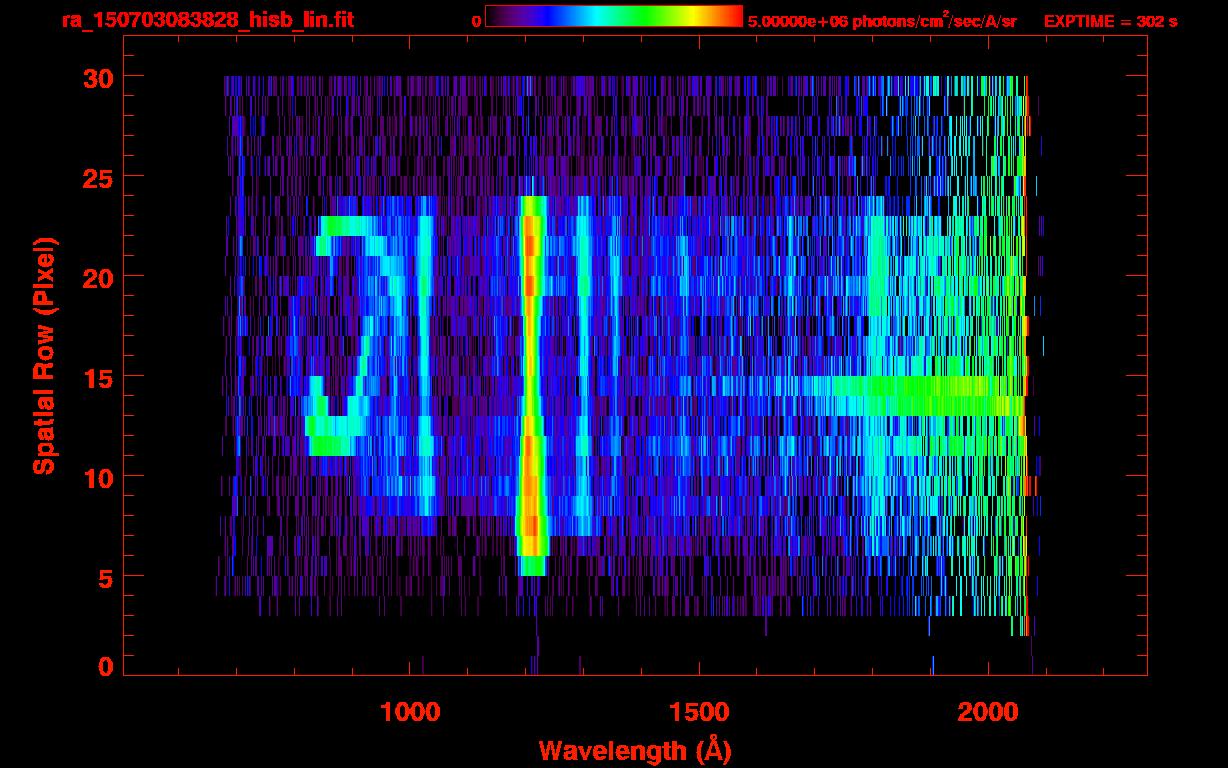Click the rainbow color scale bar

614,17
